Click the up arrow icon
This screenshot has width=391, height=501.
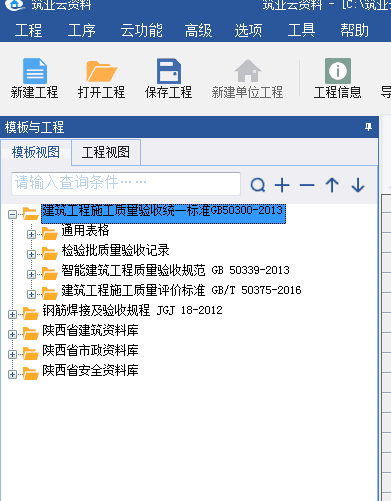332,185
